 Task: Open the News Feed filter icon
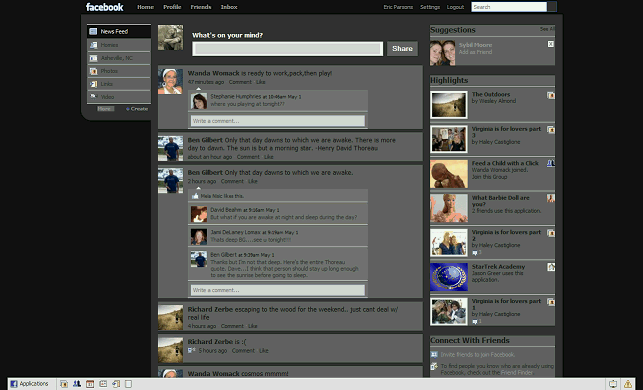(93, 32)
